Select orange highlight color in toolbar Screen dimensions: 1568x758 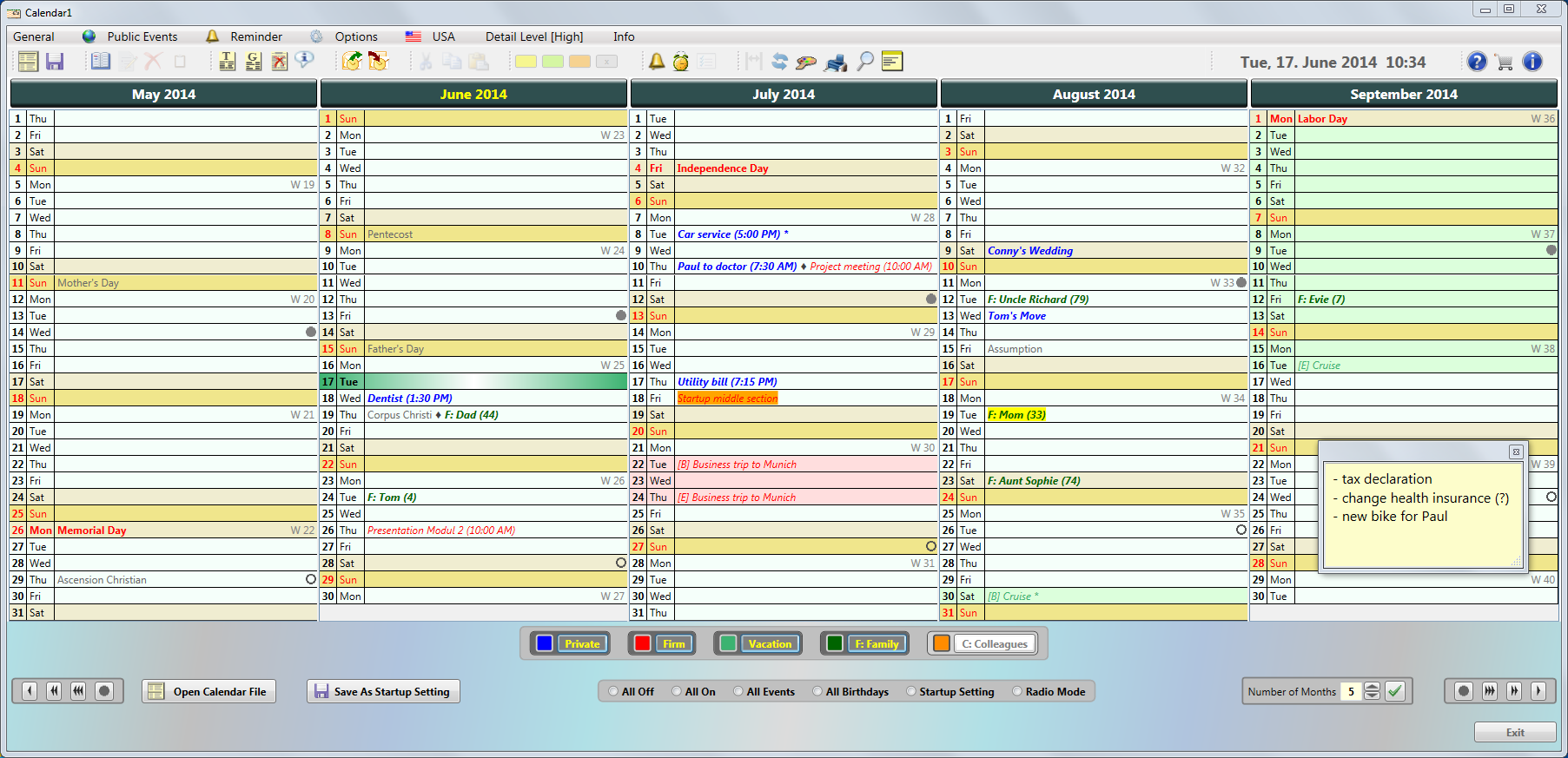click(579, 62)
